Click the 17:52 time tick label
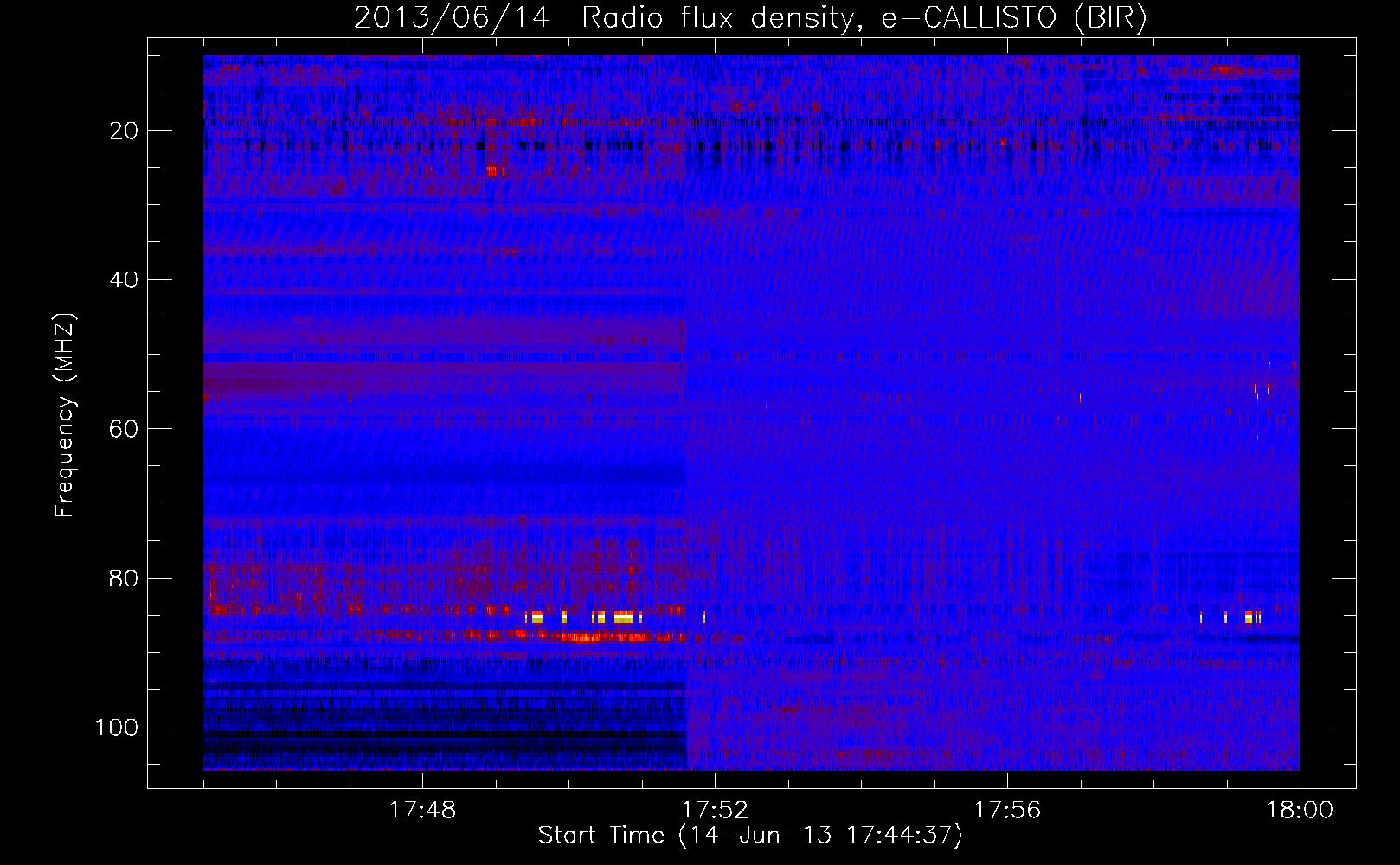 click(715, 811)
